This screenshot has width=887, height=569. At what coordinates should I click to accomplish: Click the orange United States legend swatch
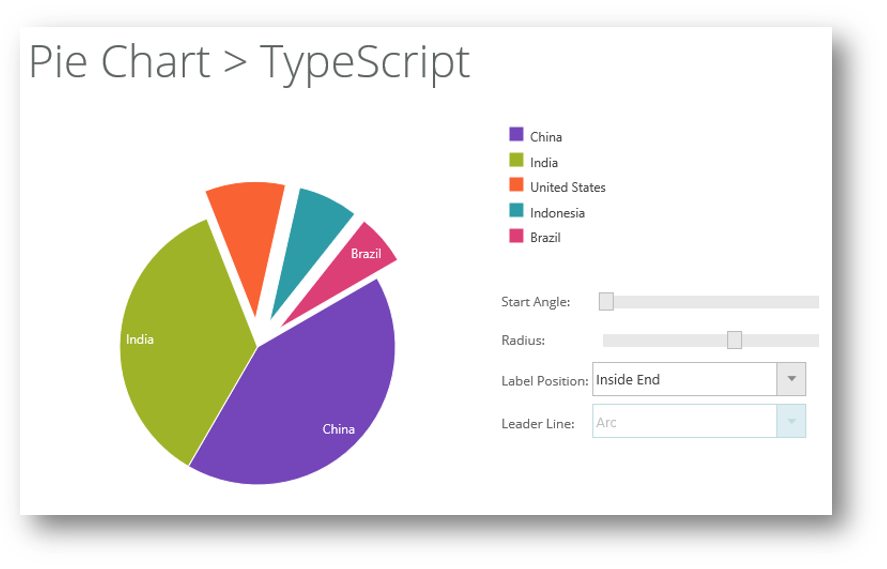516,185
